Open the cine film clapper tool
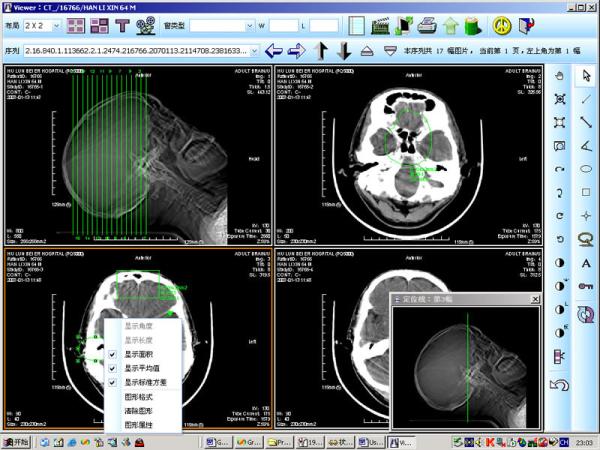This screenshot has height=450, width=600. [380, 26]
